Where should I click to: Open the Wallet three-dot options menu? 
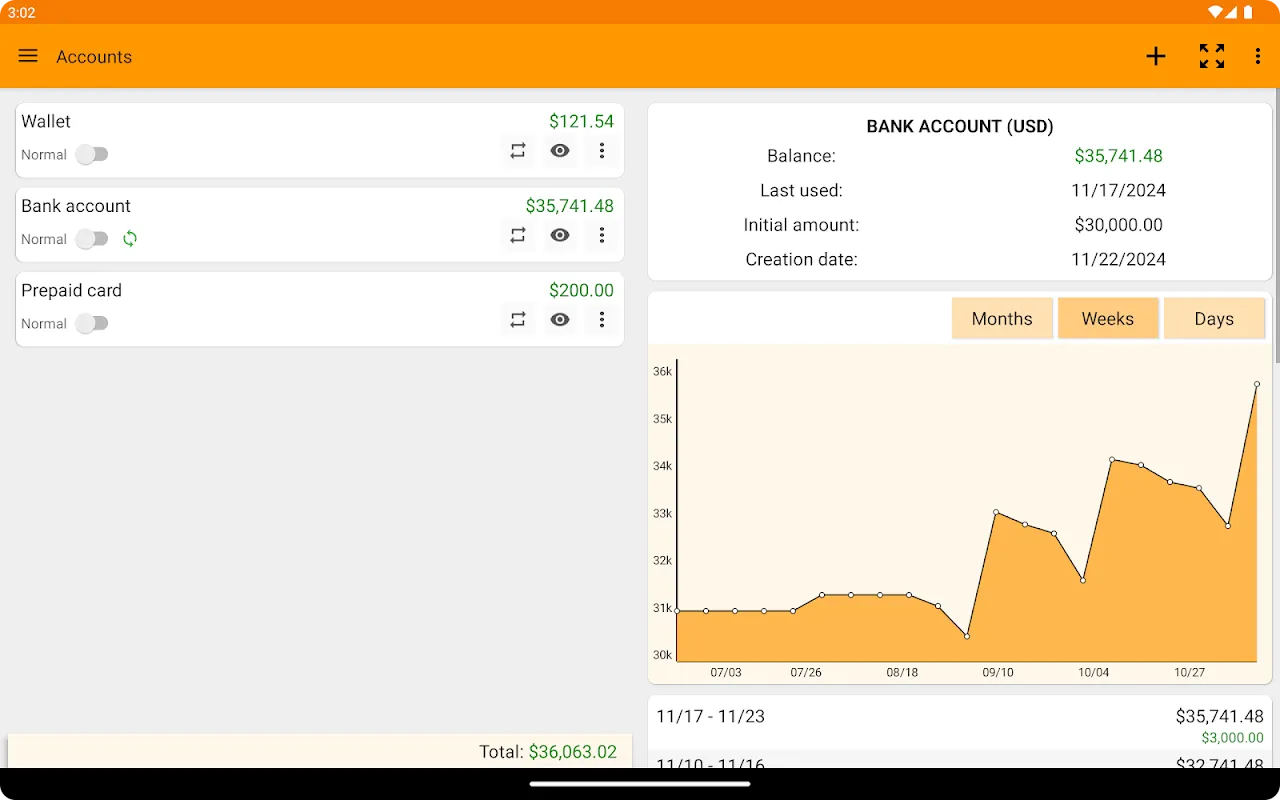coord(602,151)
